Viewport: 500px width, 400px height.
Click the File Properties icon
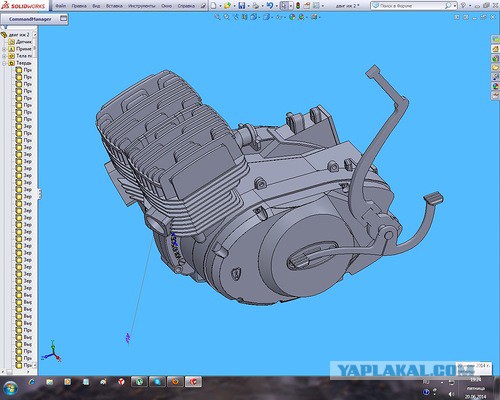(307, 6)
